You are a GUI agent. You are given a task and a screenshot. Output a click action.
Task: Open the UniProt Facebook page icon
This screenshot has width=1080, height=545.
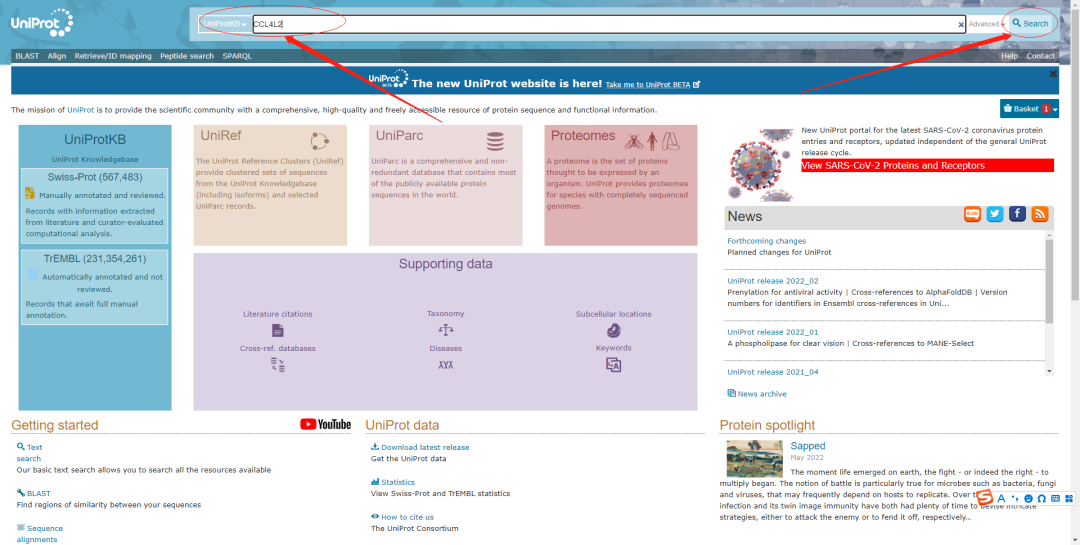(x=1017, y=214)
